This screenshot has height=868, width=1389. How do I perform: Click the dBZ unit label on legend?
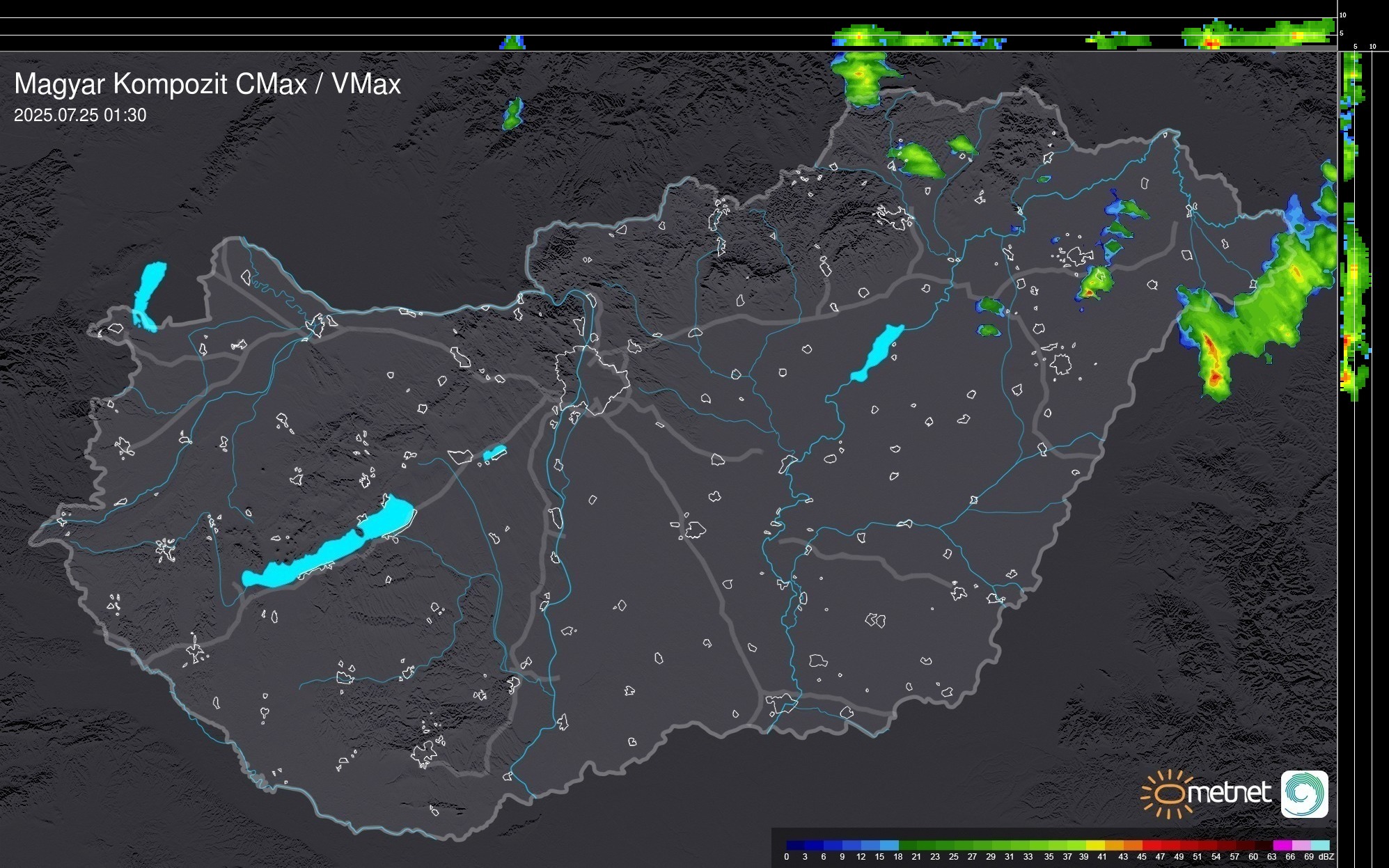(1327, 857)
